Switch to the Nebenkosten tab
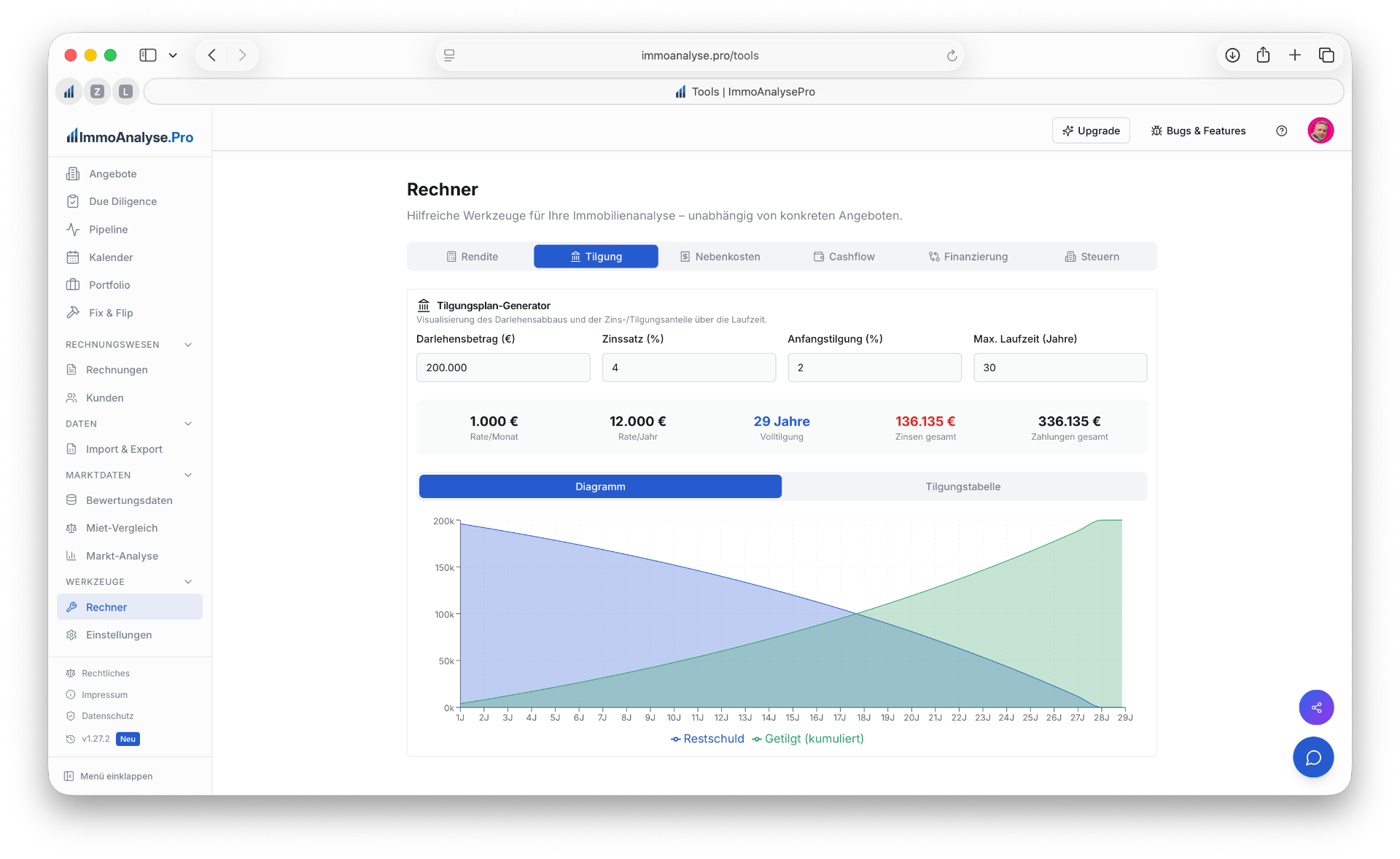The width and height of the screenshot is (1400, 859). 720,257
